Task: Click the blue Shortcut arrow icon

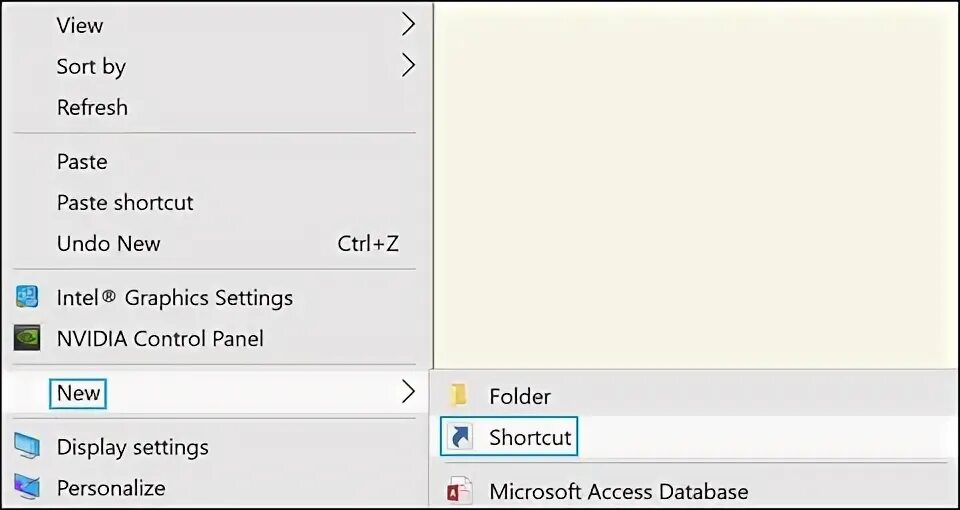Action: click(459, 438)
